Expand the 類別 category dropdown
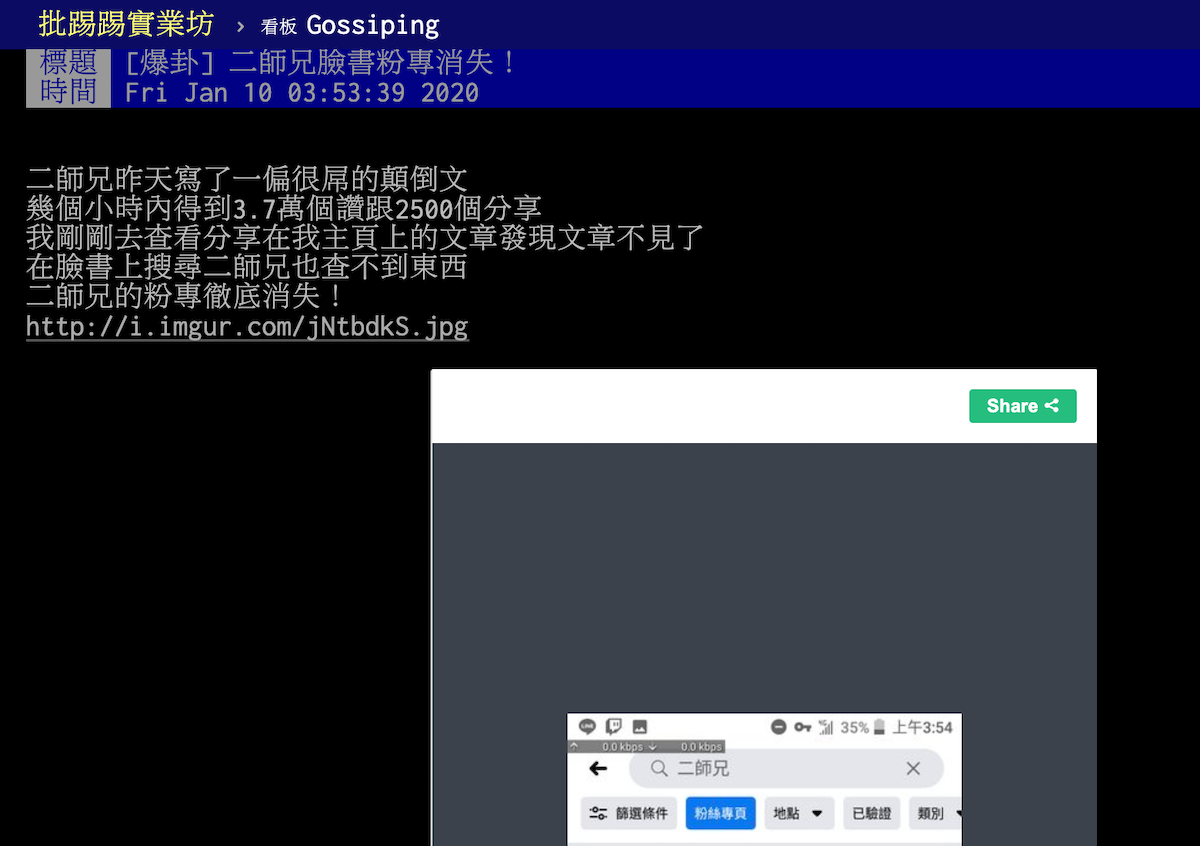 (x=935, y=812)
